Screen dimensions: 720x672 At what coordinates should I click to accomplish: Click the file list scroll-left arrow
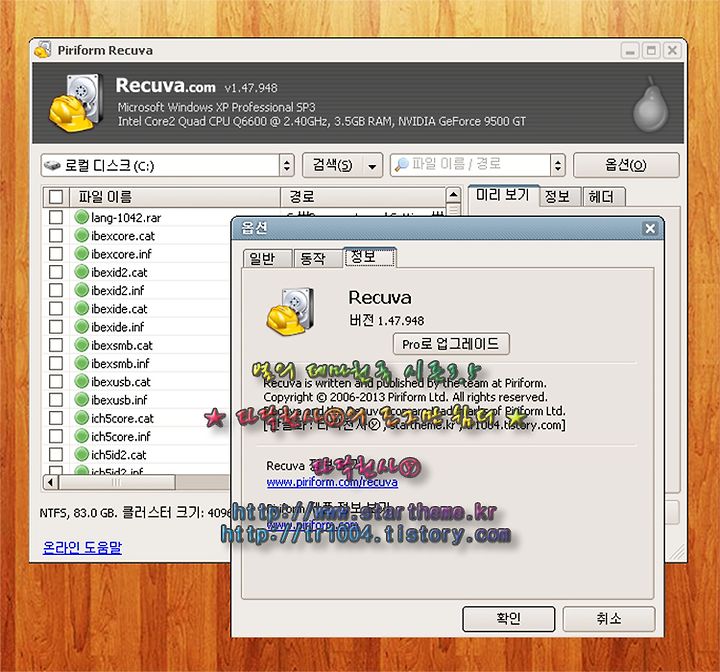pyautogui.click(x=51, y=482)
